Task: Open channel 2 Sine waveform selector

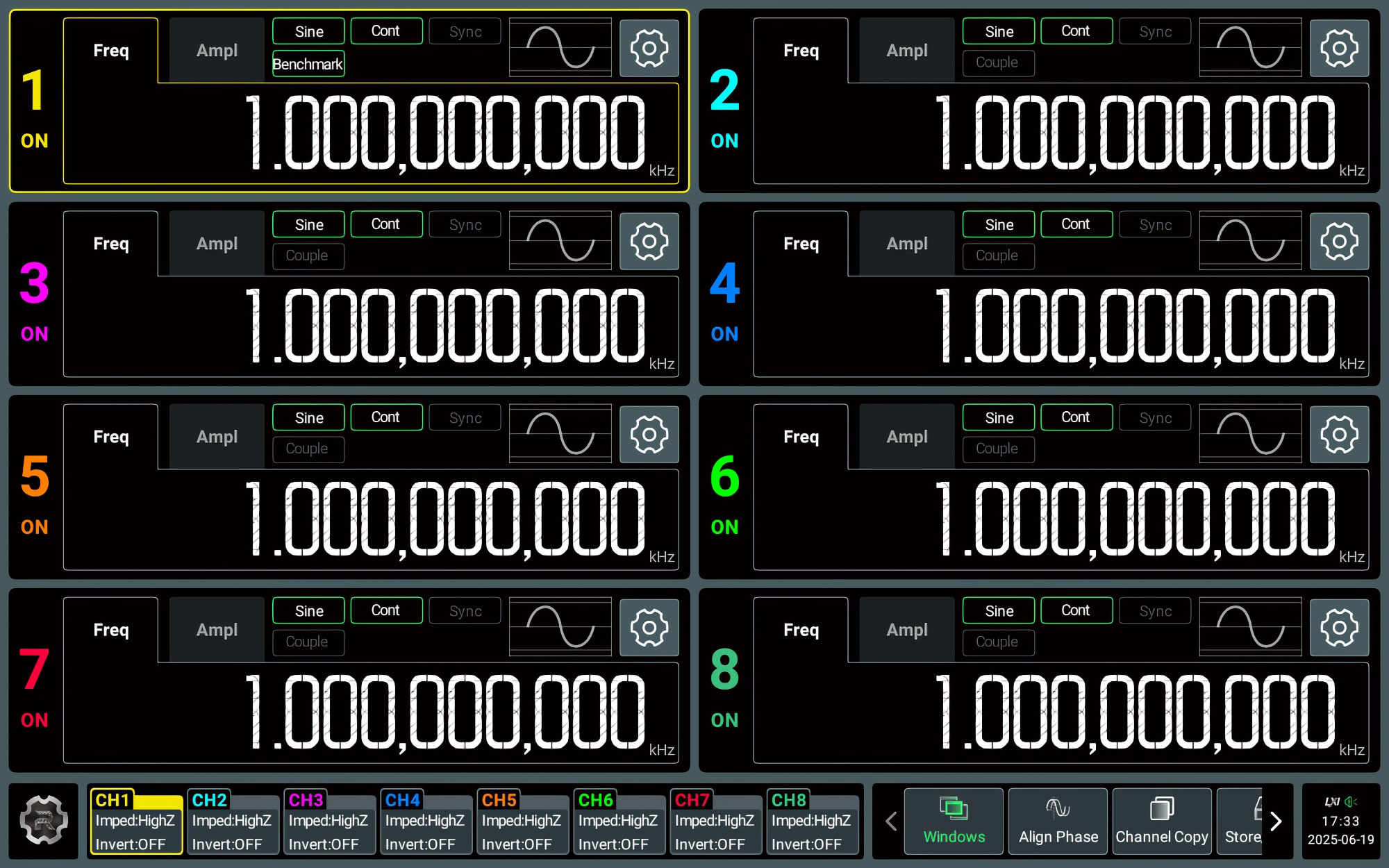Action: 999,31
